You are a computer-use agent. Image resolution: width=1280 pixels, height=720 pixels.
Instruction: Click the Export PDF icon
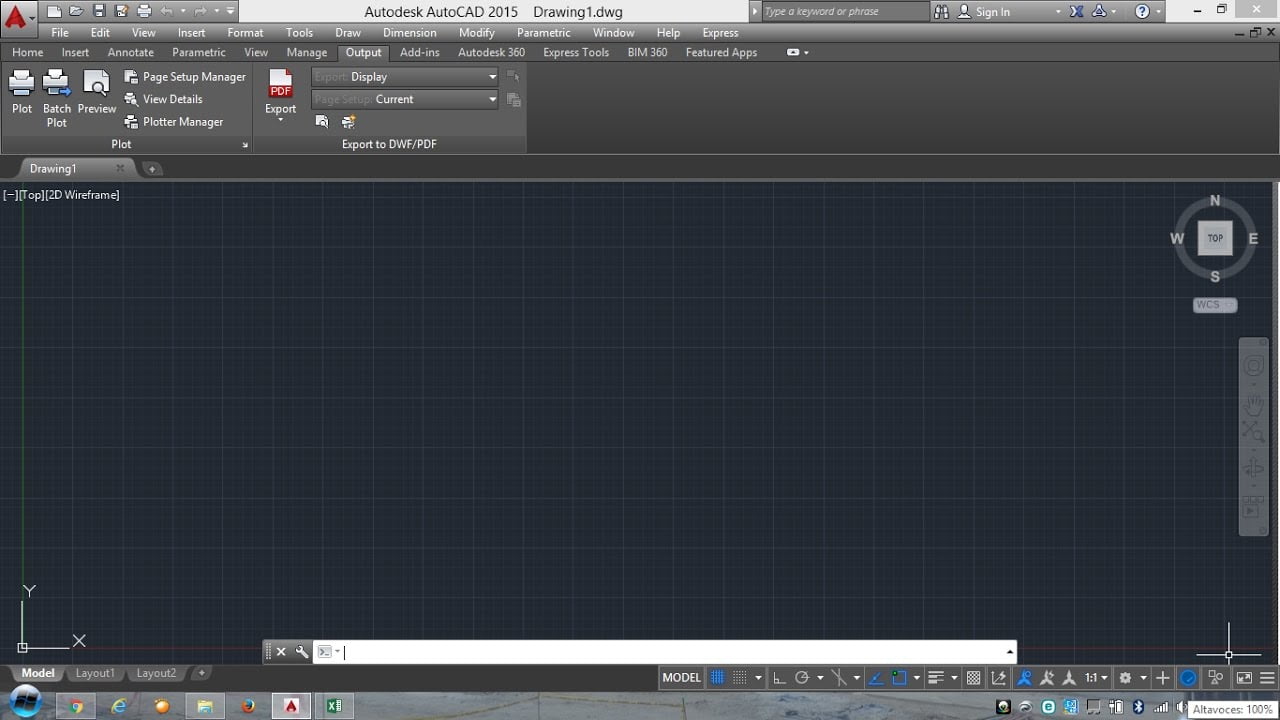point(281,84)
